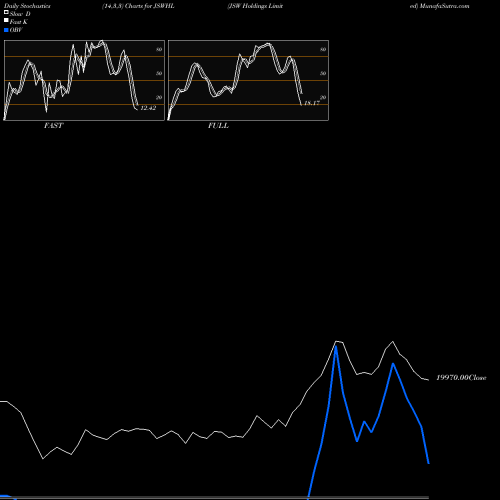Image resolution: width=500 pixels, height=500 pixels.
Task: Select the FULL stochastic chart label
Action: tap(218, 126)
